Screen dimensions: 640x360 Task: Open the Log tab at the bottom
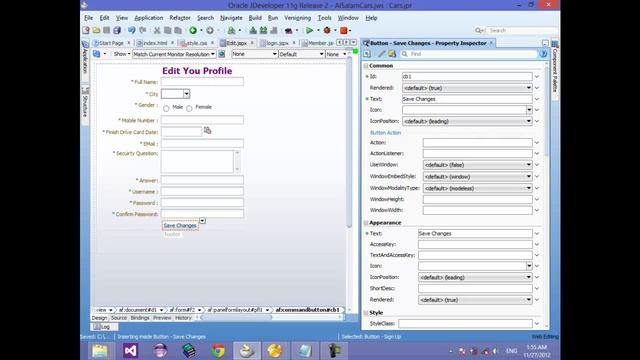[104, 327]
